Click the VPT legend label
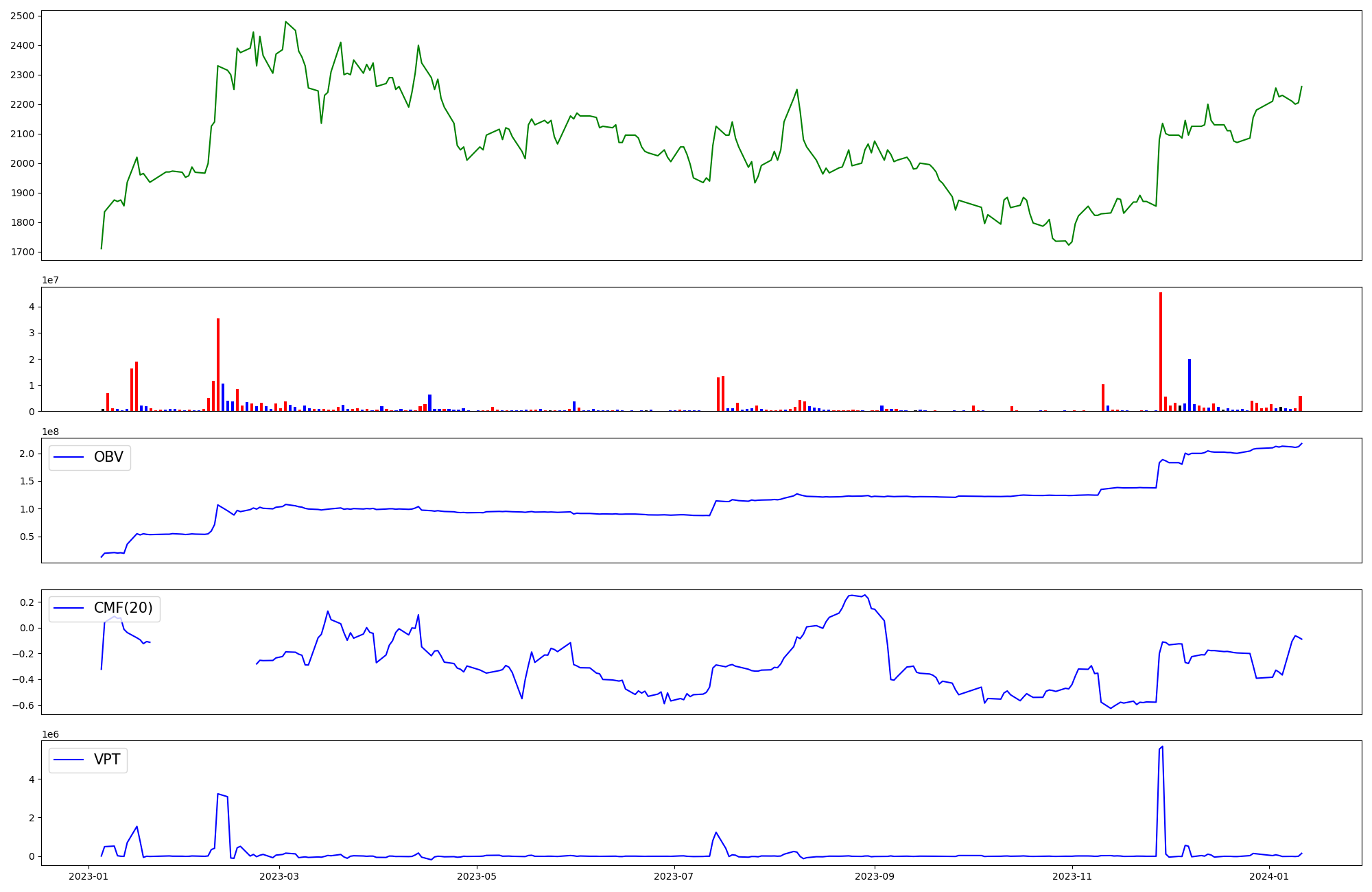The height and width of the screenshot is (892, 1372). tap(107, 760)
